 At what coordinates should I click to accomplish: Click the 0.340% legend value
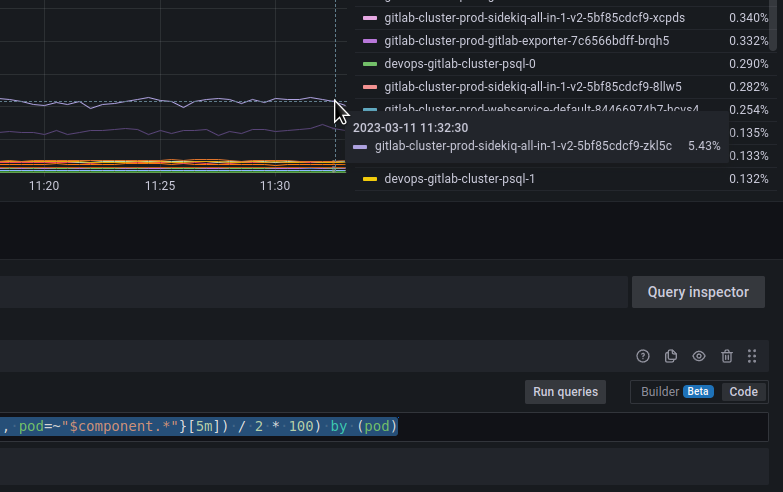point(748,18)
